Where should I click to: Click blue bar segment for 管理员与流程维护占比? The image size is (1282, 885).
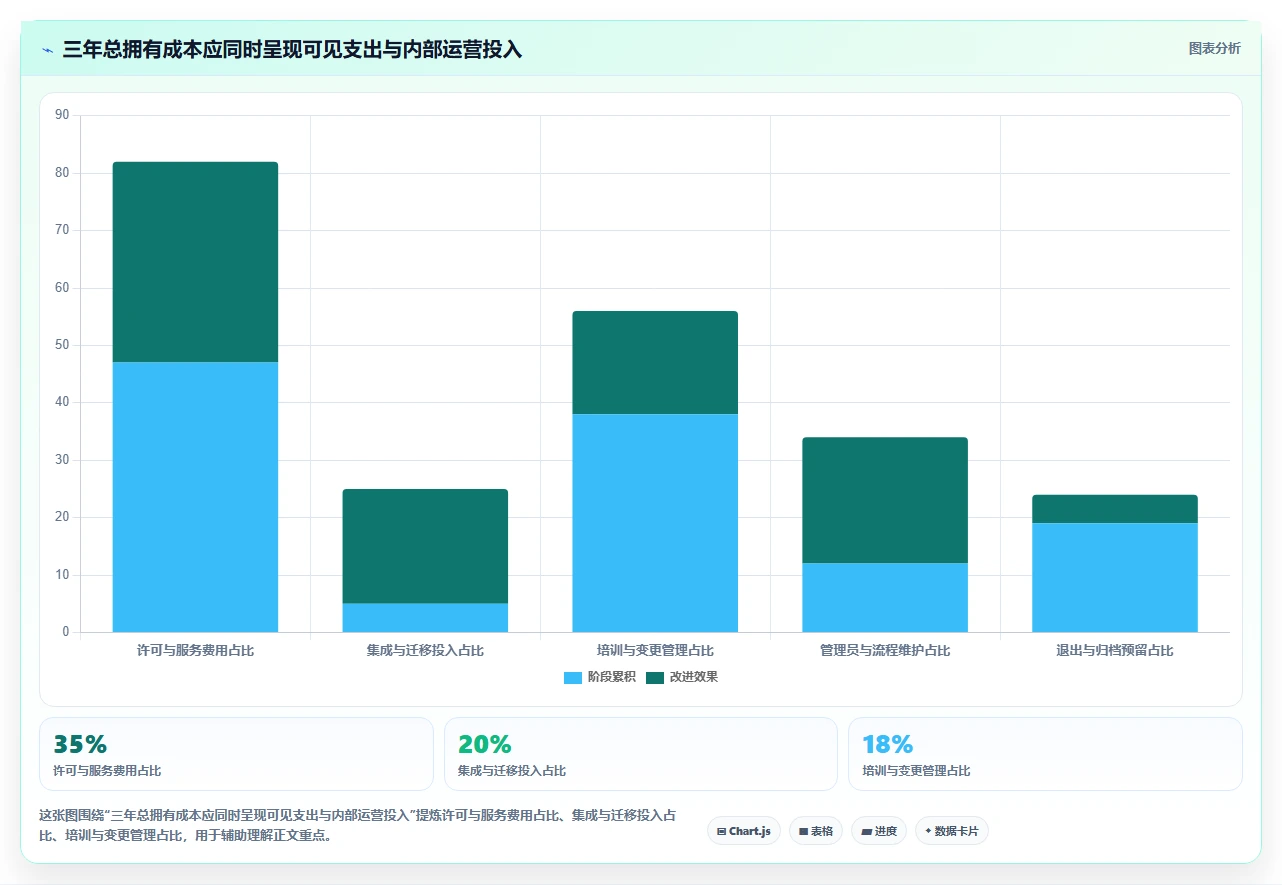click(x=885, y=598)
